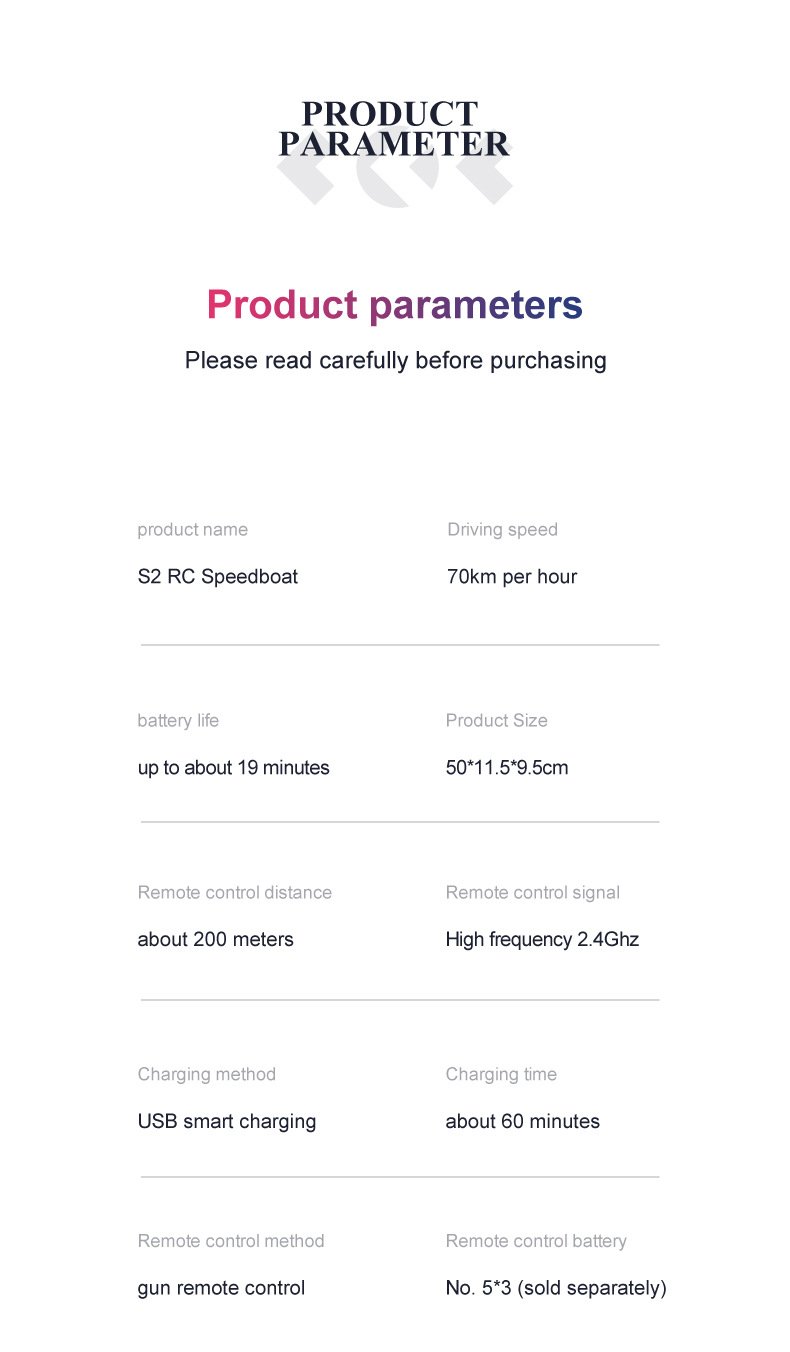Click the 'Driving speed' label
The height and width of the screenshot is (1352, 790).
pos(502,530)
